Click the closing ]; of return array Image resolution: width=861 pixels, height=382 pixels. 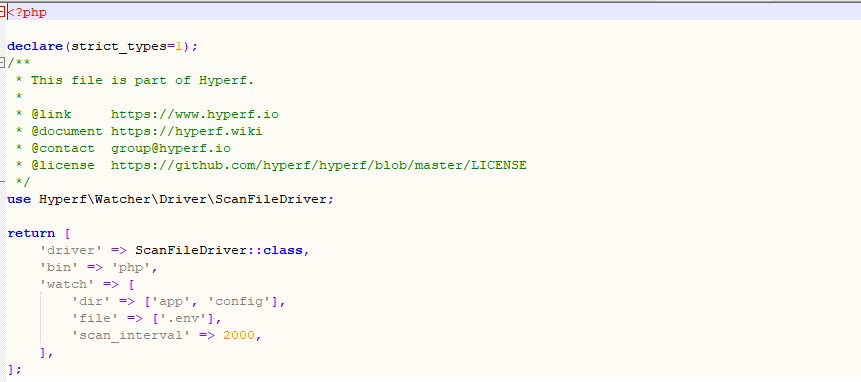(x=15, y=369)
